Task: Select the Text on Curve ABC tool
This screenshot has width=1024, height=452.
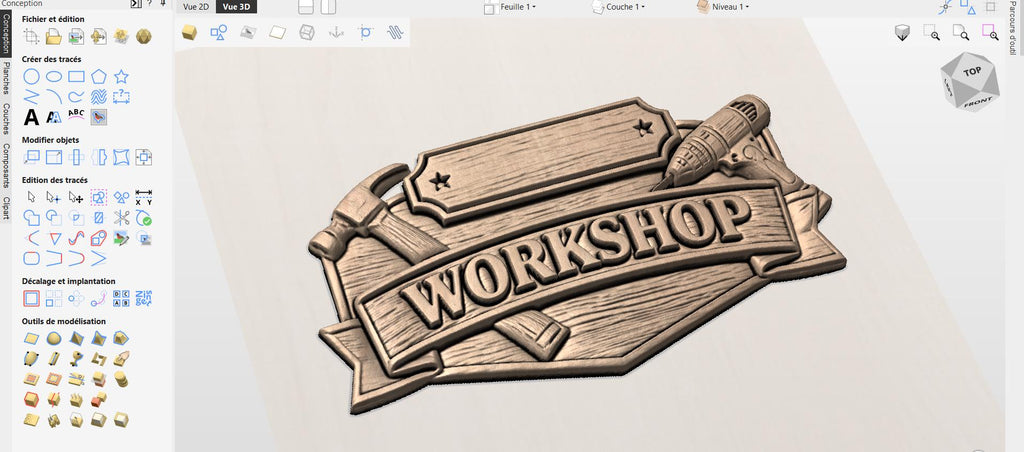Action: [76, 116]
